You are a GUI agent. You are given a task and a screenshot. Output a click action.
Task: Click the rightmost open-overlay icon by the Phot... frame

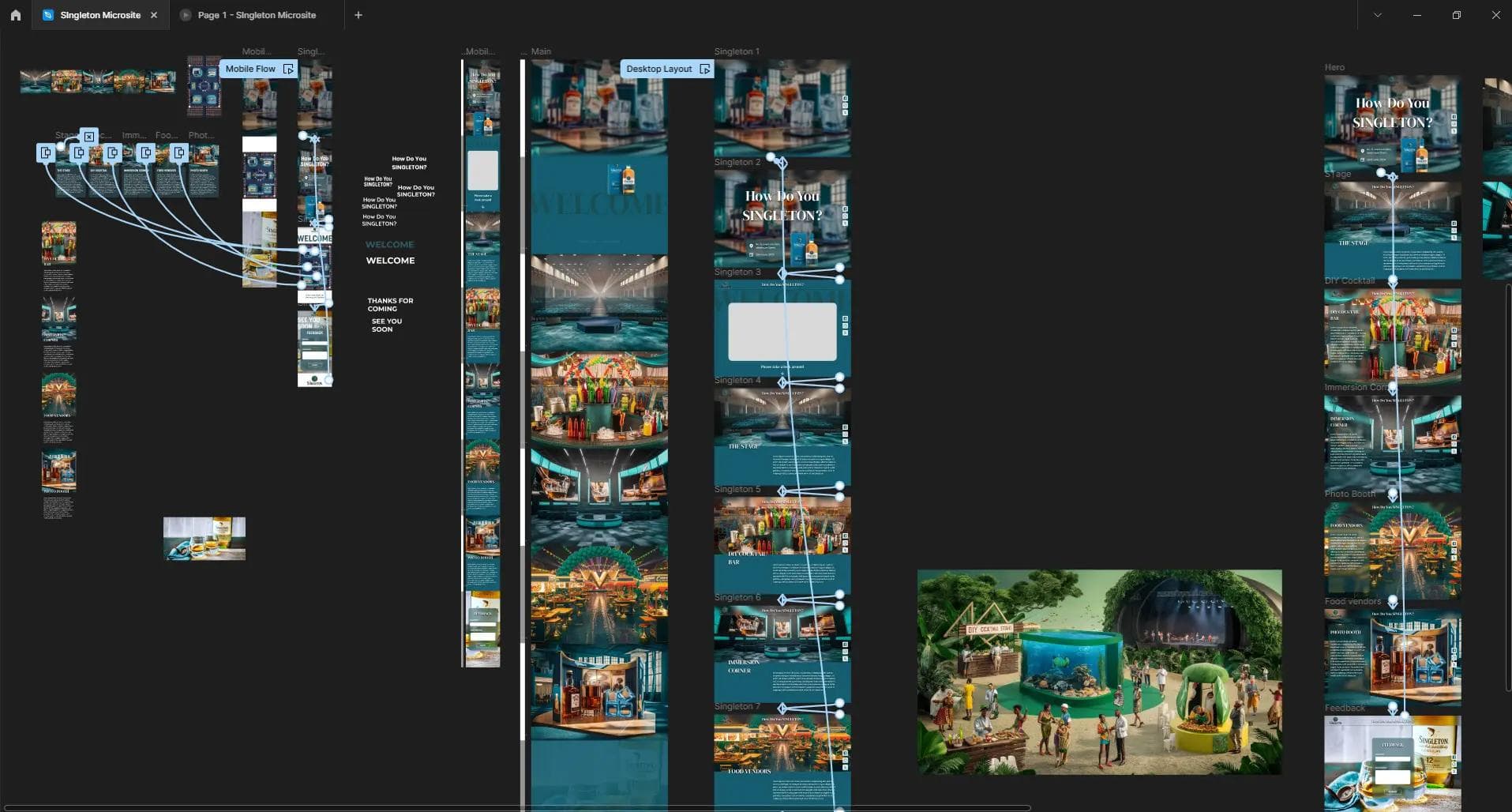tap(179, 152)
